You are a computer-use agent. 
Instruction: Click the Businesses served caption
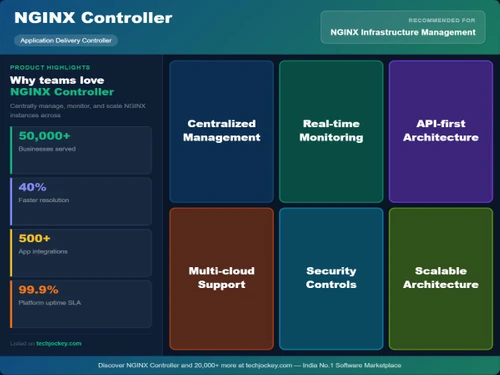click(x=47, y=149)
